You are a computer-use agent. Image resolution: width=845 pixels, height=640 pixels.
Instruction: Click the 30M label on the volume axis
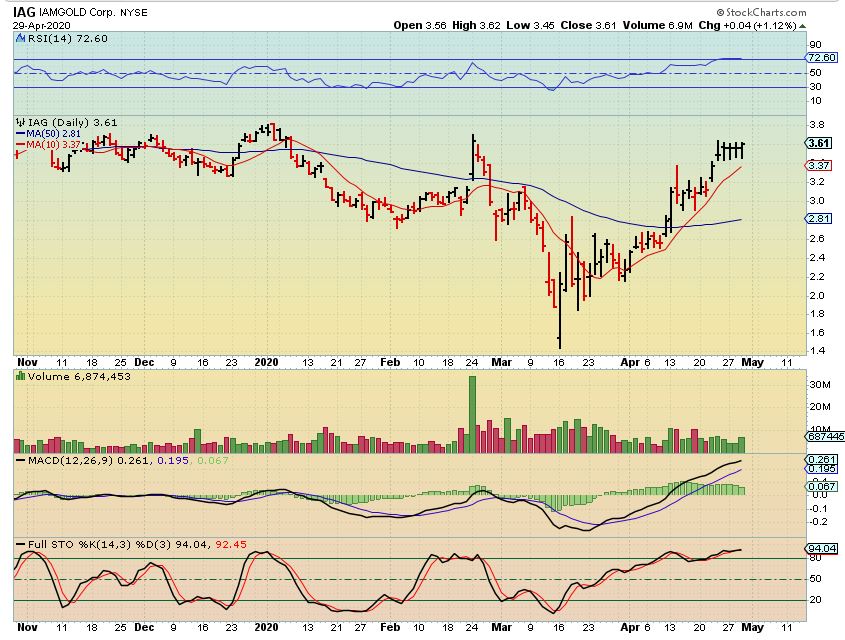click(x=819, y=385)
